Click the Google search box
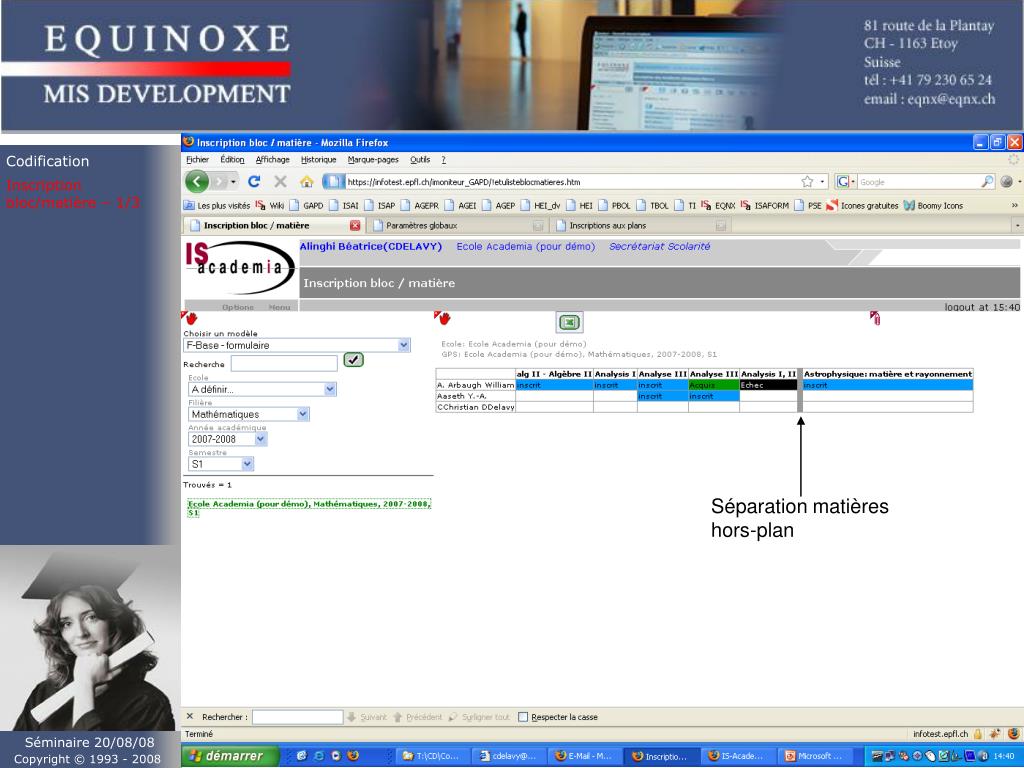The width and height of the screenshot is (1024, 768). pos(919,182)
